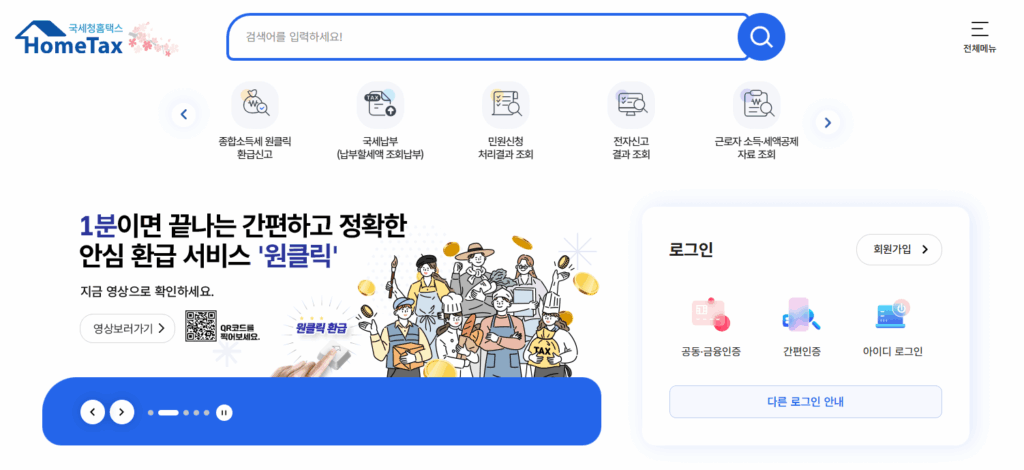The image size is (1024, 470).
Task: Click 영상보러가기 button on banner
Action: click(x=127, y=328)
